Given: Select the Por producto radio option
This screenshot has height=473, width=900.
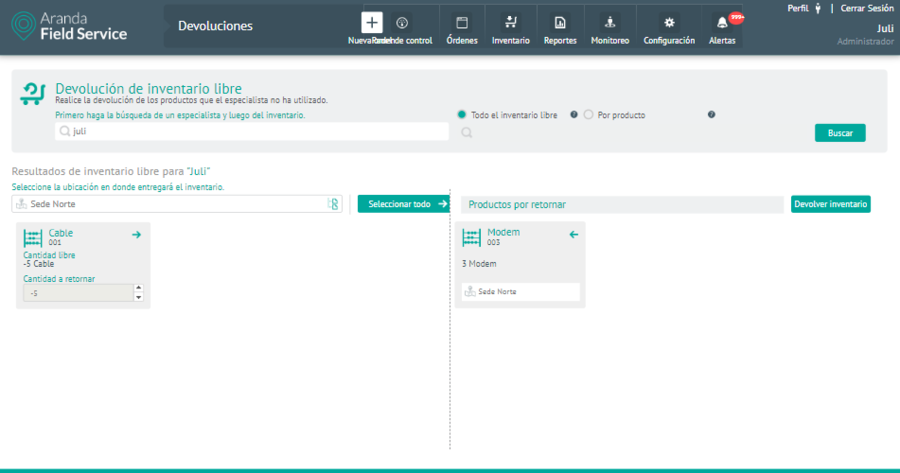Looking at the screenshot, I should [x=589, y=115].
